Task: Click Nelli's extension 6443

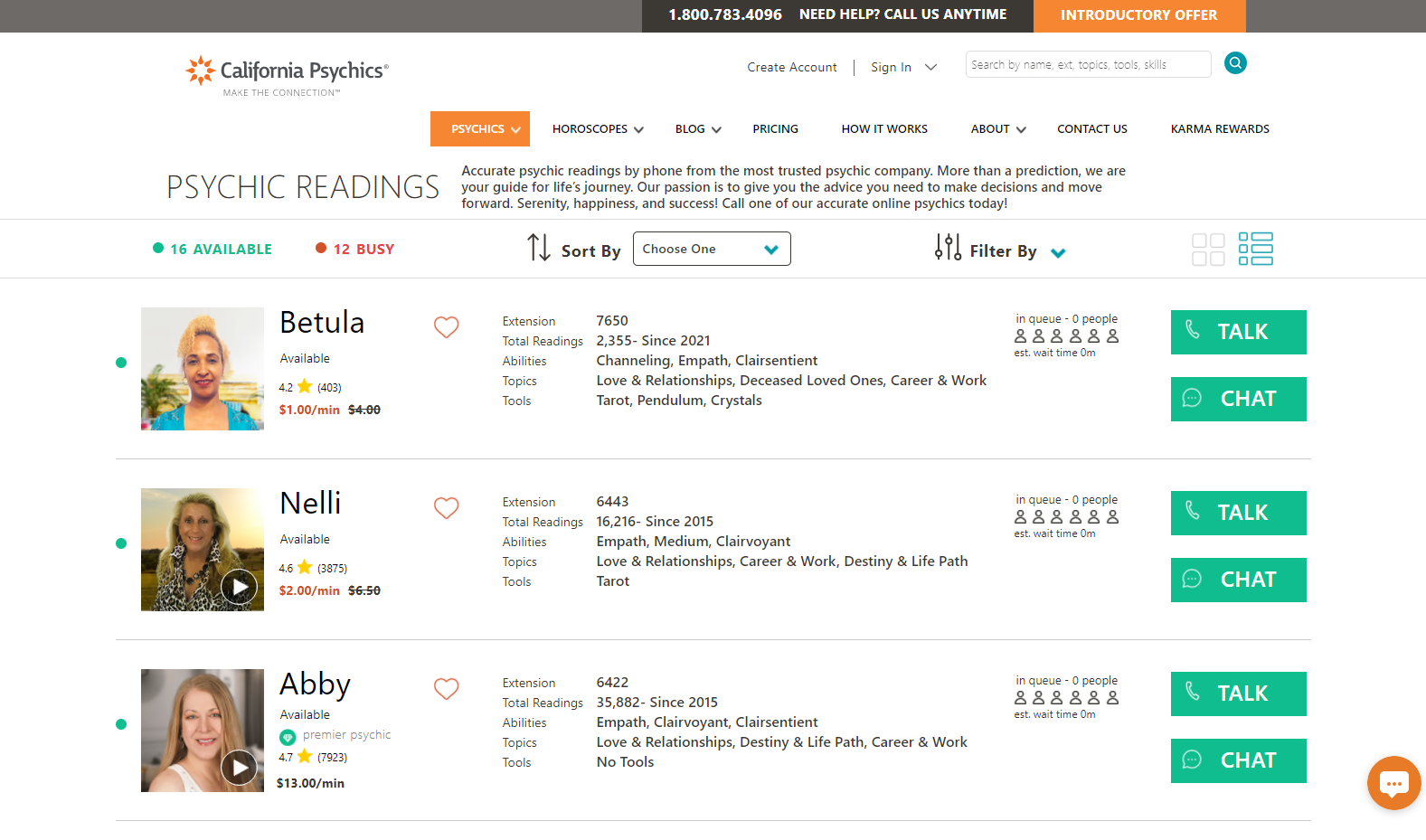Action: coord(612,502)
